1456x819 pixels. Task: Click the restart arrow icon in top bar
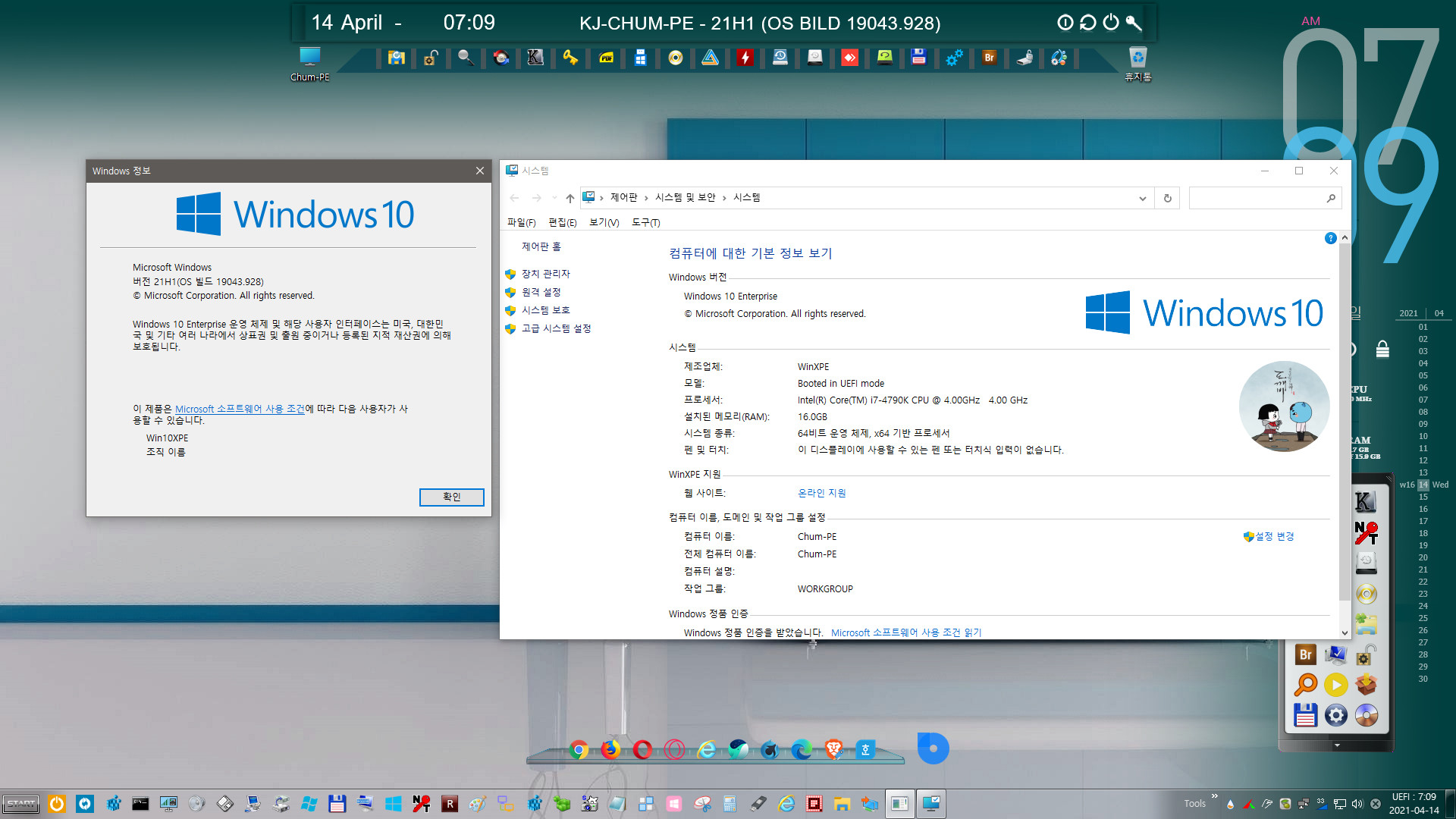tap(1087, 23)
